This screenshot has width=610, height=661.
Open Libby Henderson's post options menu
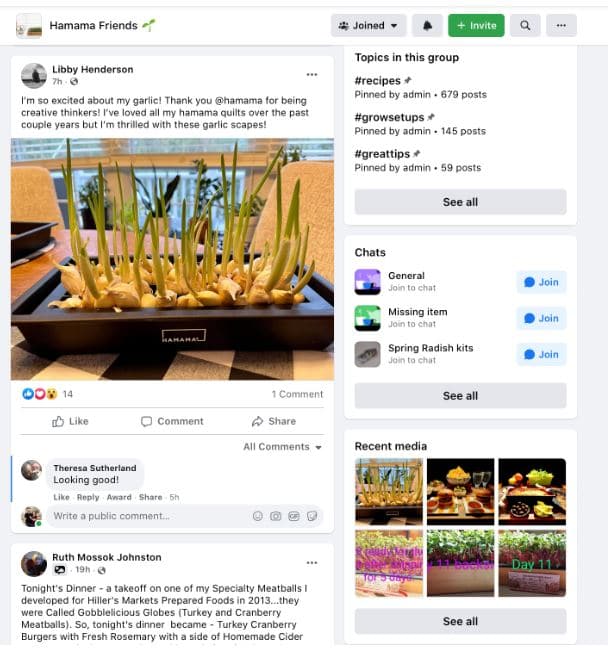click(x=312, y=75)
